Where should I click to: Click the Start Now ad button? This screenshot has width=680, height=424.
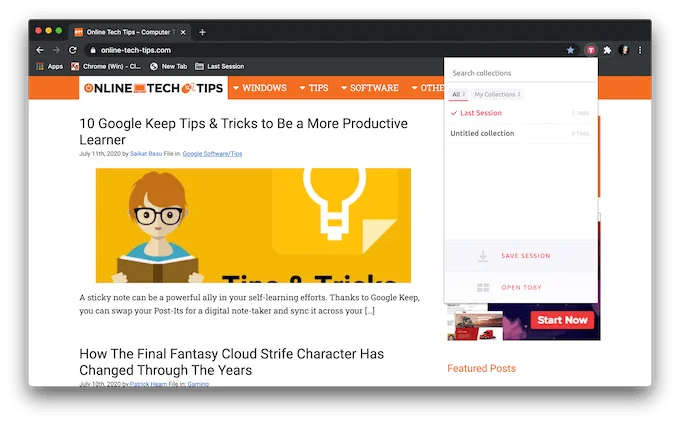(562, 320)
